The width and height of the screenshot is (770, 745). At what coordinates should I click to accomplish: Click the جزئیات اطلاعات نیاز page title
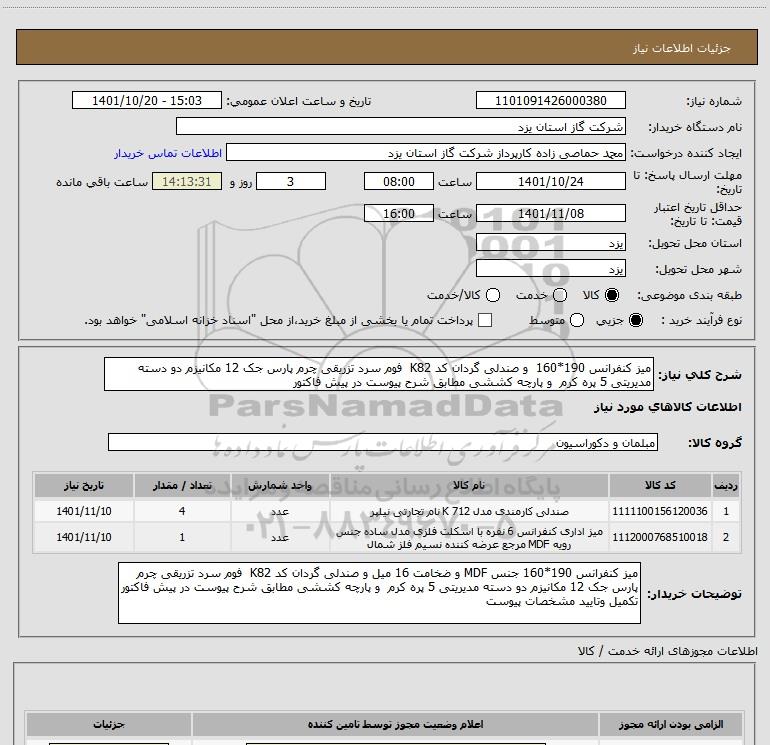(682, 48)
